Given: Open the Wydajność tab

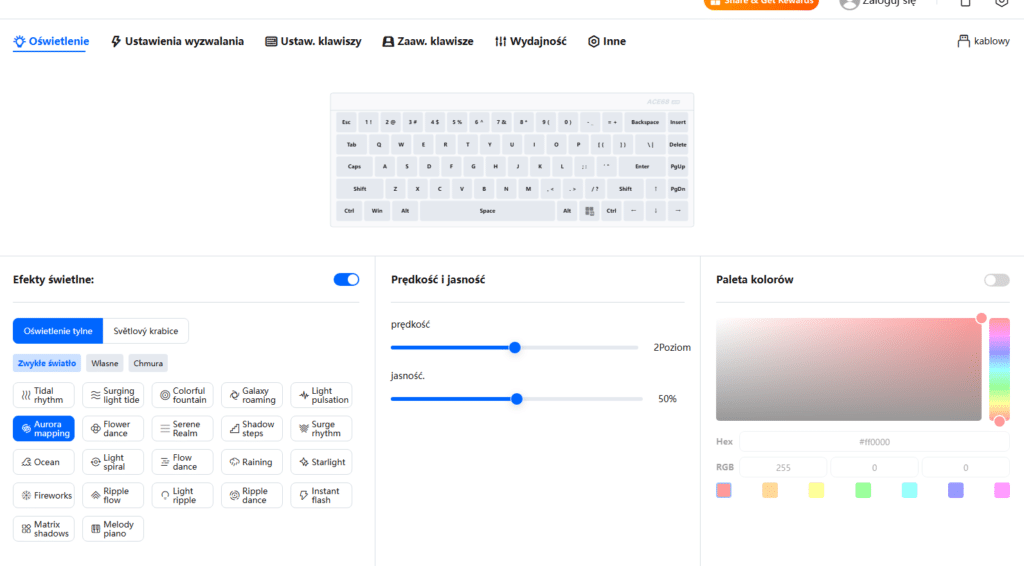Looking at the screenshot, I should coord(530,41).
